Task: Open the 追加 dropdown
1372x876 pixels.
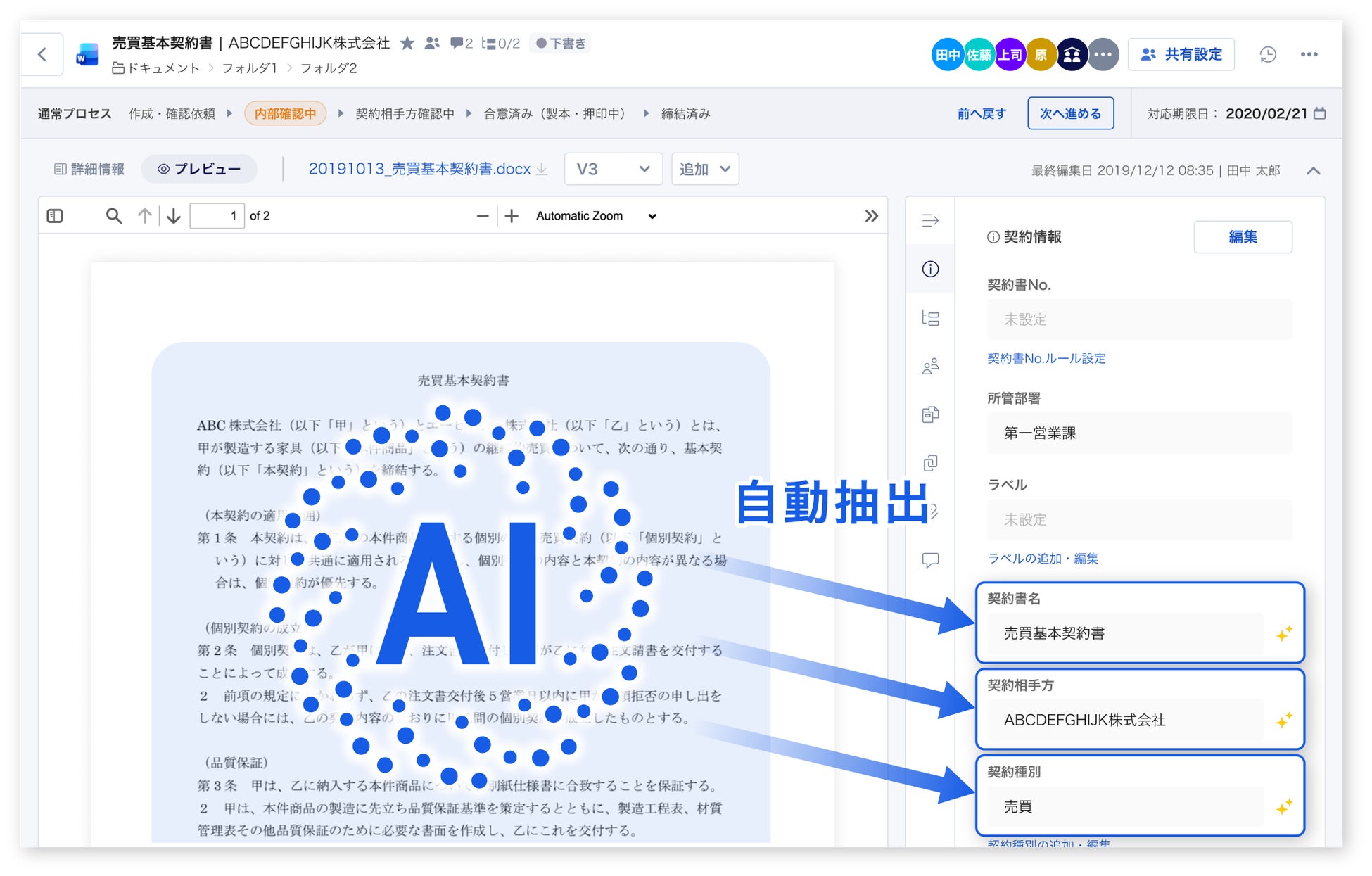Action: pyautogui.click(x=705, y=169)
